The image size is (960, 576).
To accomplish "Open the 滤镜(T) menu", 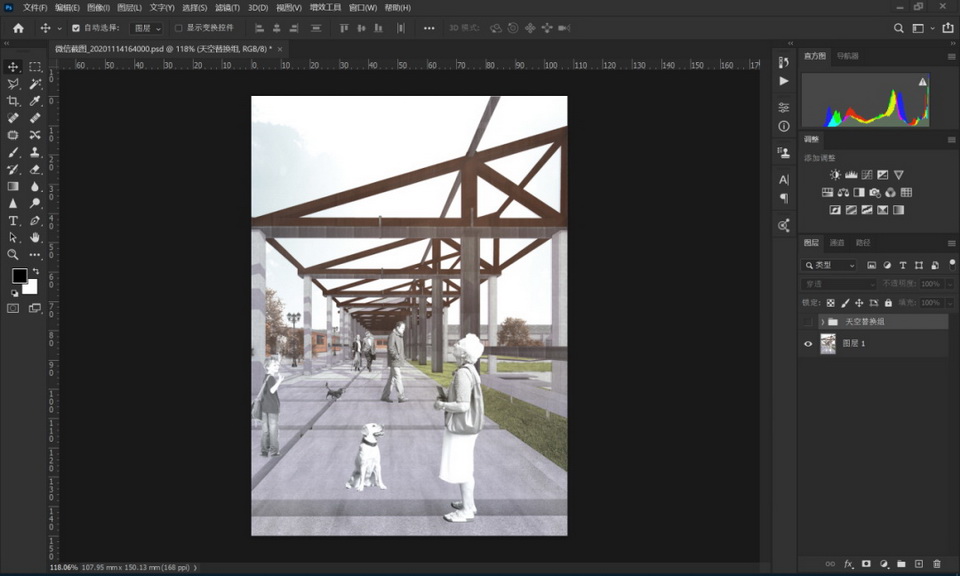I will pos(226,7).
